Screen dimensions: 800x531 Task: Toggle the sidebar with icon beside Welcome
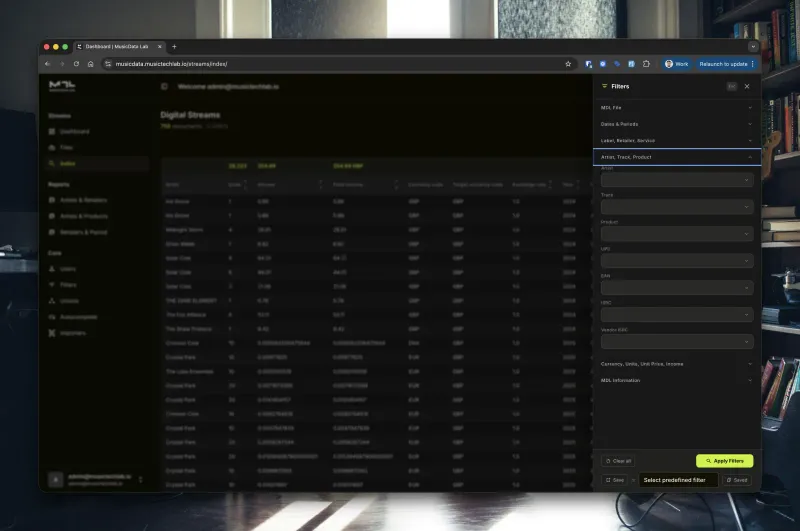tap(164, 86)
